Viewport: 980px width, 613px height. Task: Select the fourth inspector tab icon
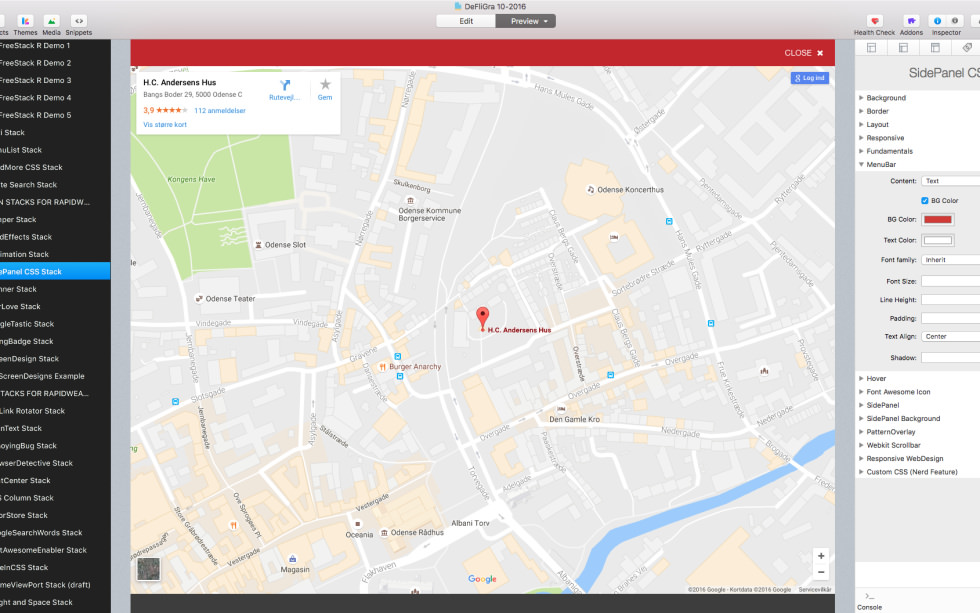click(967, 47)
